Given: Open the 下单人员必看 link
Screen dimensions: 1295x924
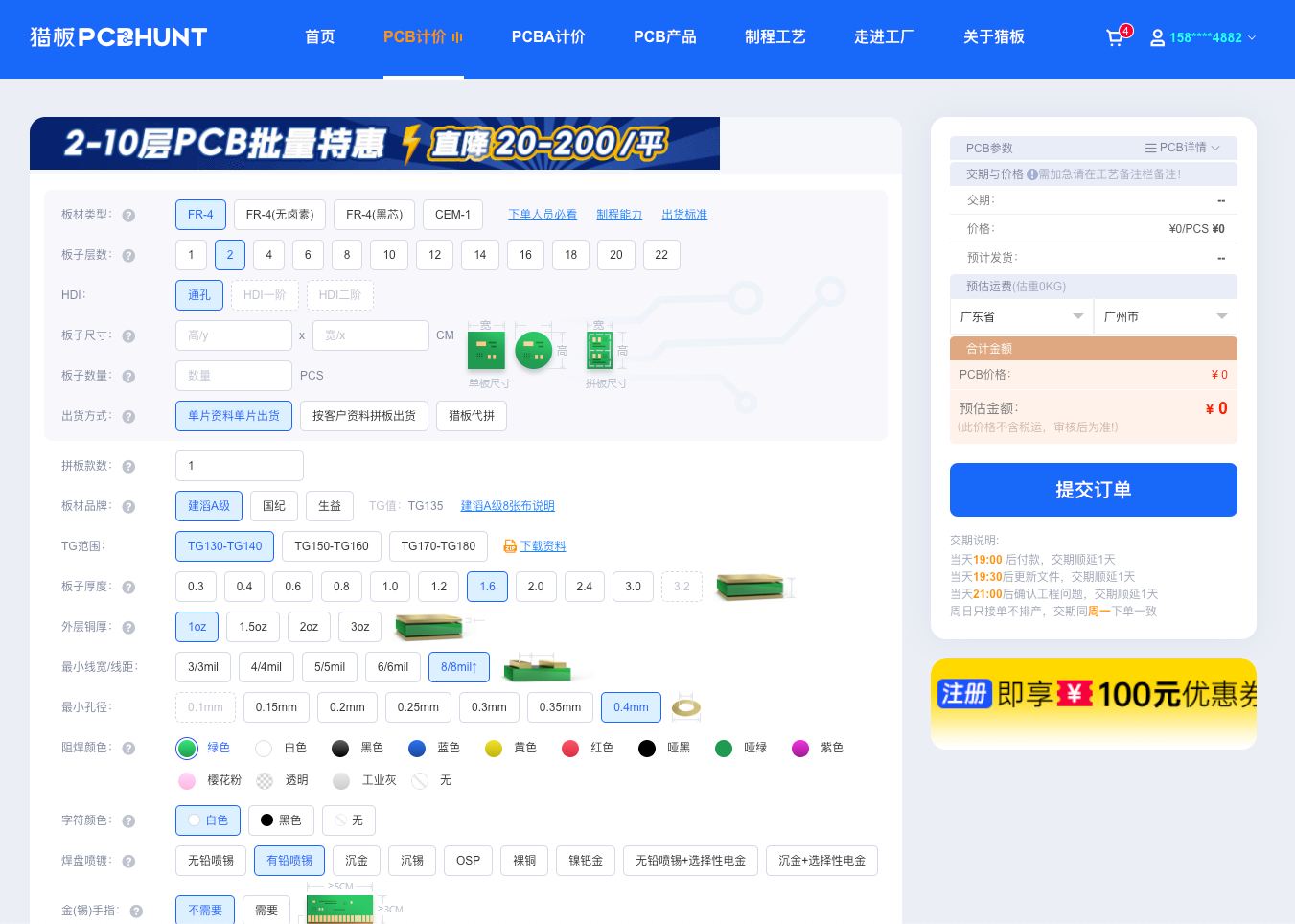Looking at the screenshot, I should (542, 215).
